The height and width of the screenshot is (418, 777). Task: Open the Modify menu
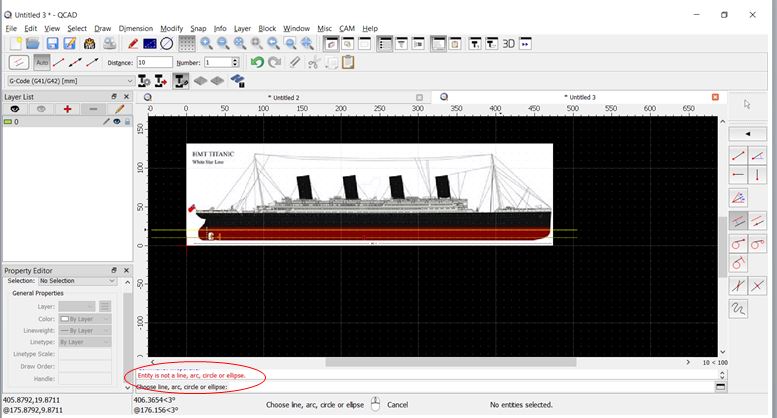coord(171,29)
